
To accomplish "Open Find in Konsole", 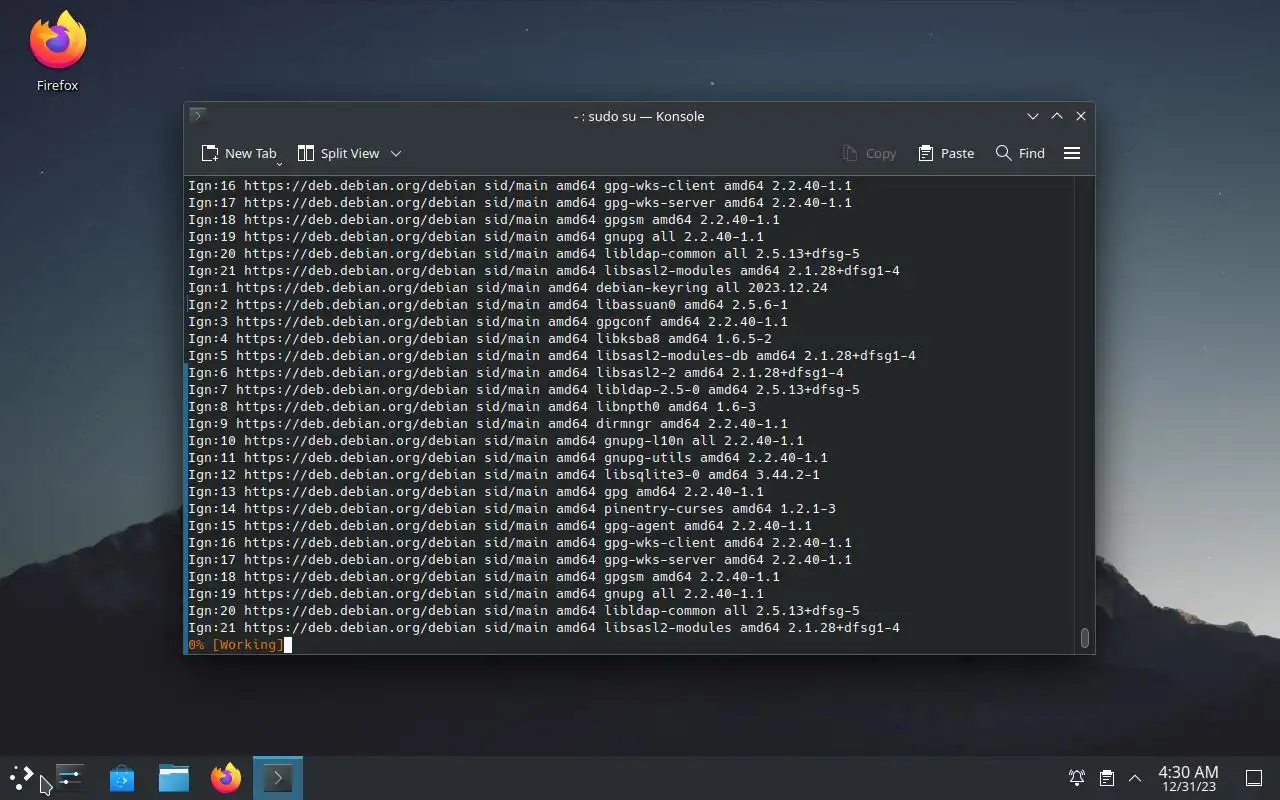I will pyautogui.click(x=1020, y=153).
